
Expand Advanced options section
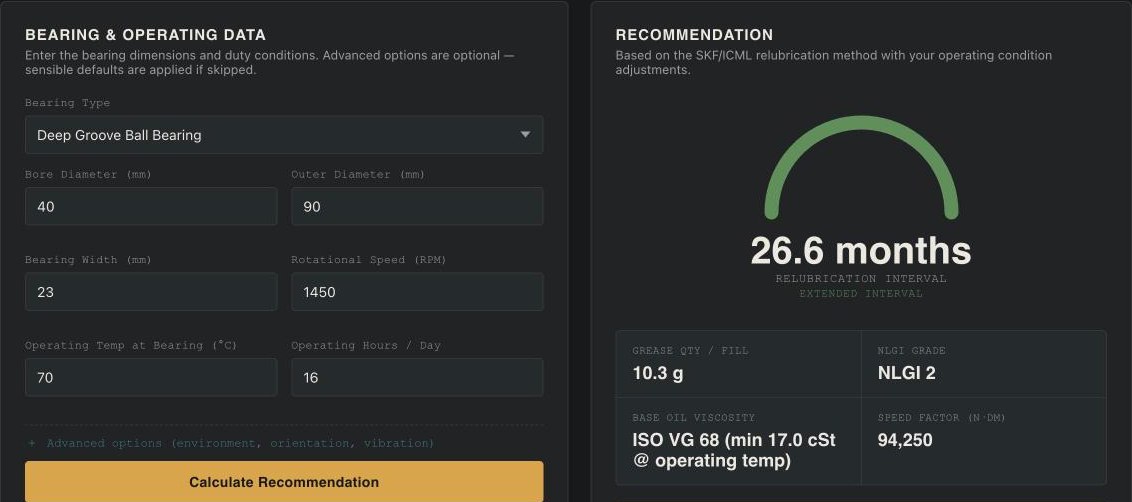(231, 443)
